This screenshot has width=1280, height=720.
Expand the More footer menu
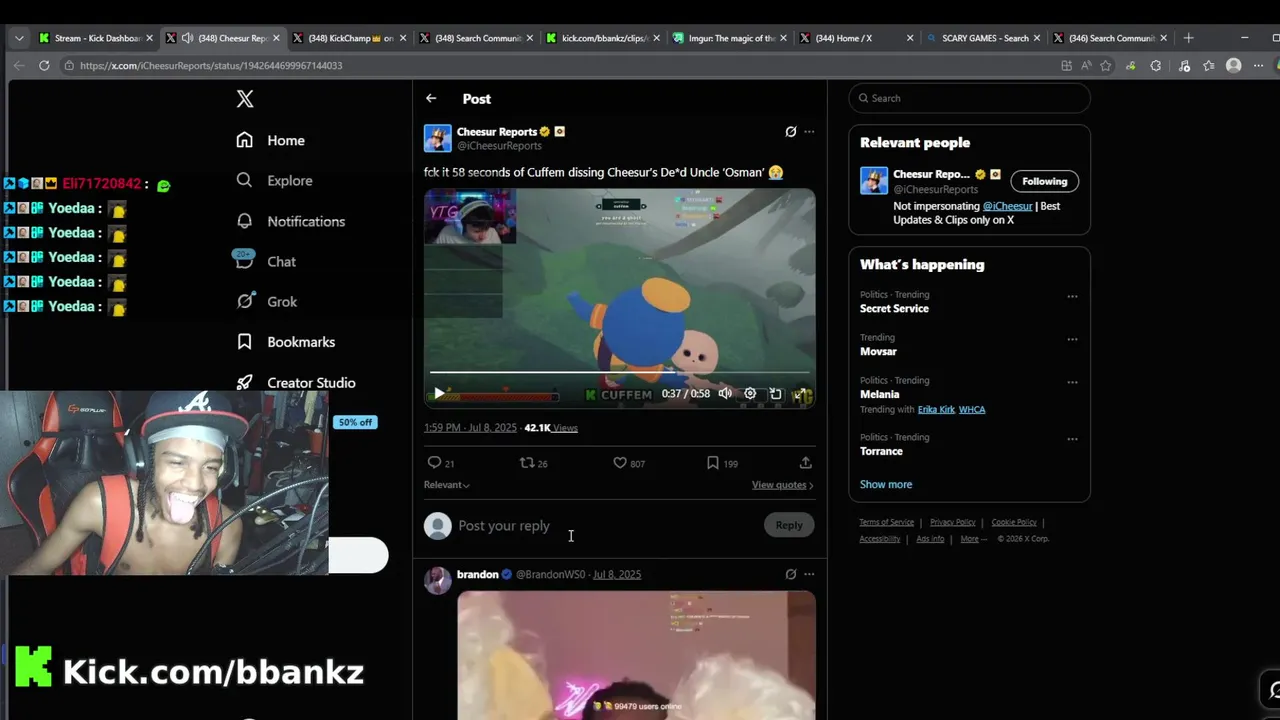click(974, 539)
